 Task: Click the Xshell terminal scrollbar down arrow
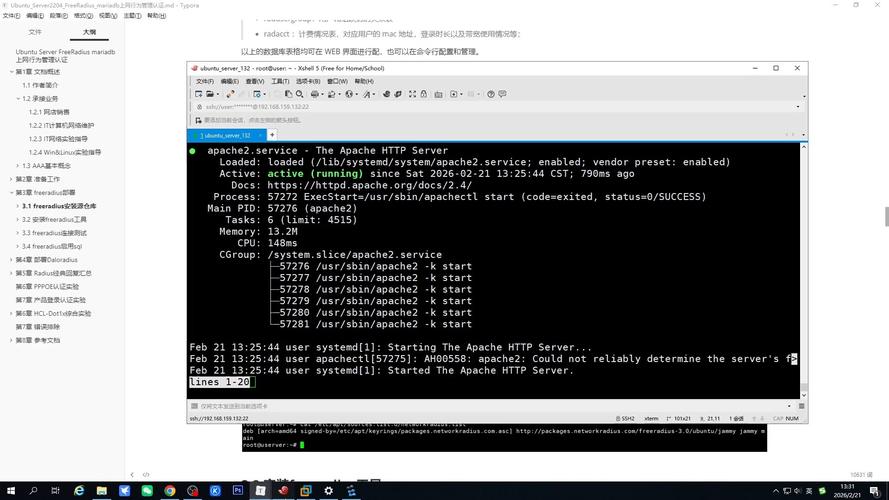click(803, 395)
